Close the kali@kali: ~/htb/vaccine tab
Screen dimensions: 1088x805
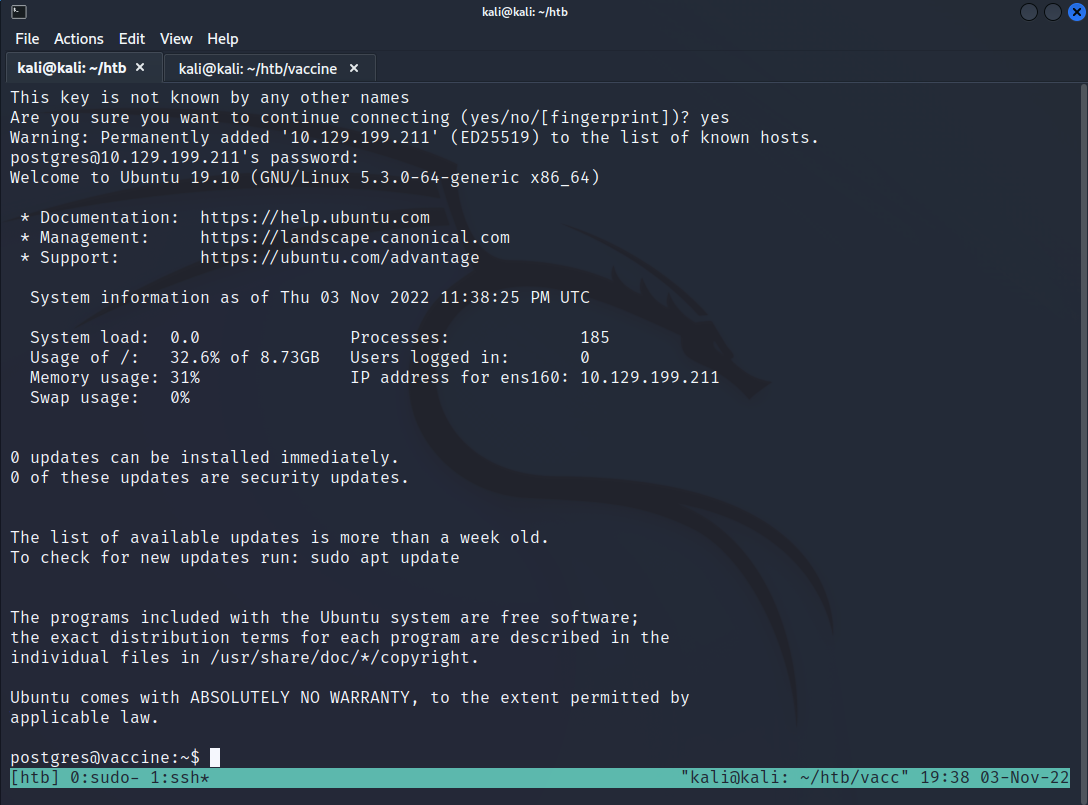point(355,69)
